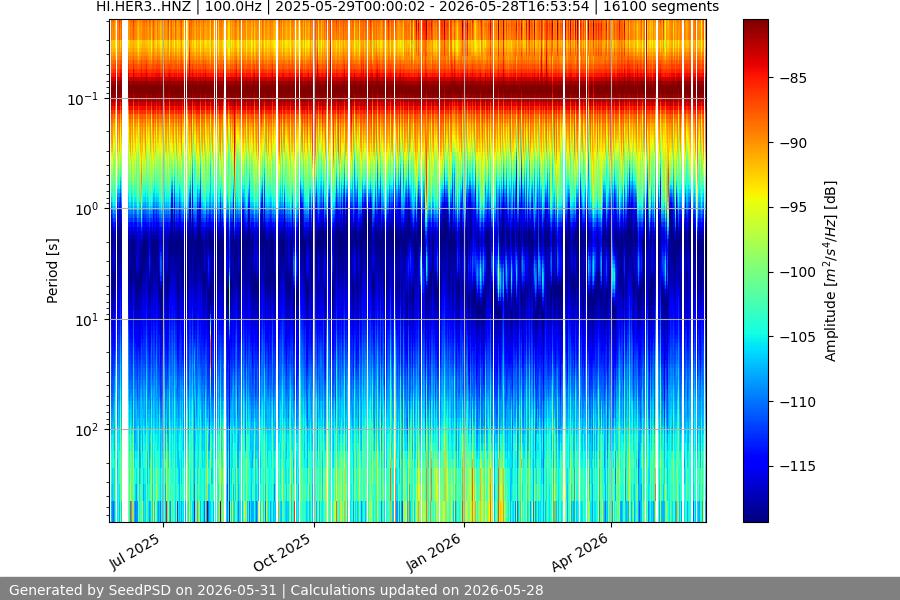Click the −100 colorbar tick label
This screenshot has width=900, height=600.
click(x=798, y=272)
